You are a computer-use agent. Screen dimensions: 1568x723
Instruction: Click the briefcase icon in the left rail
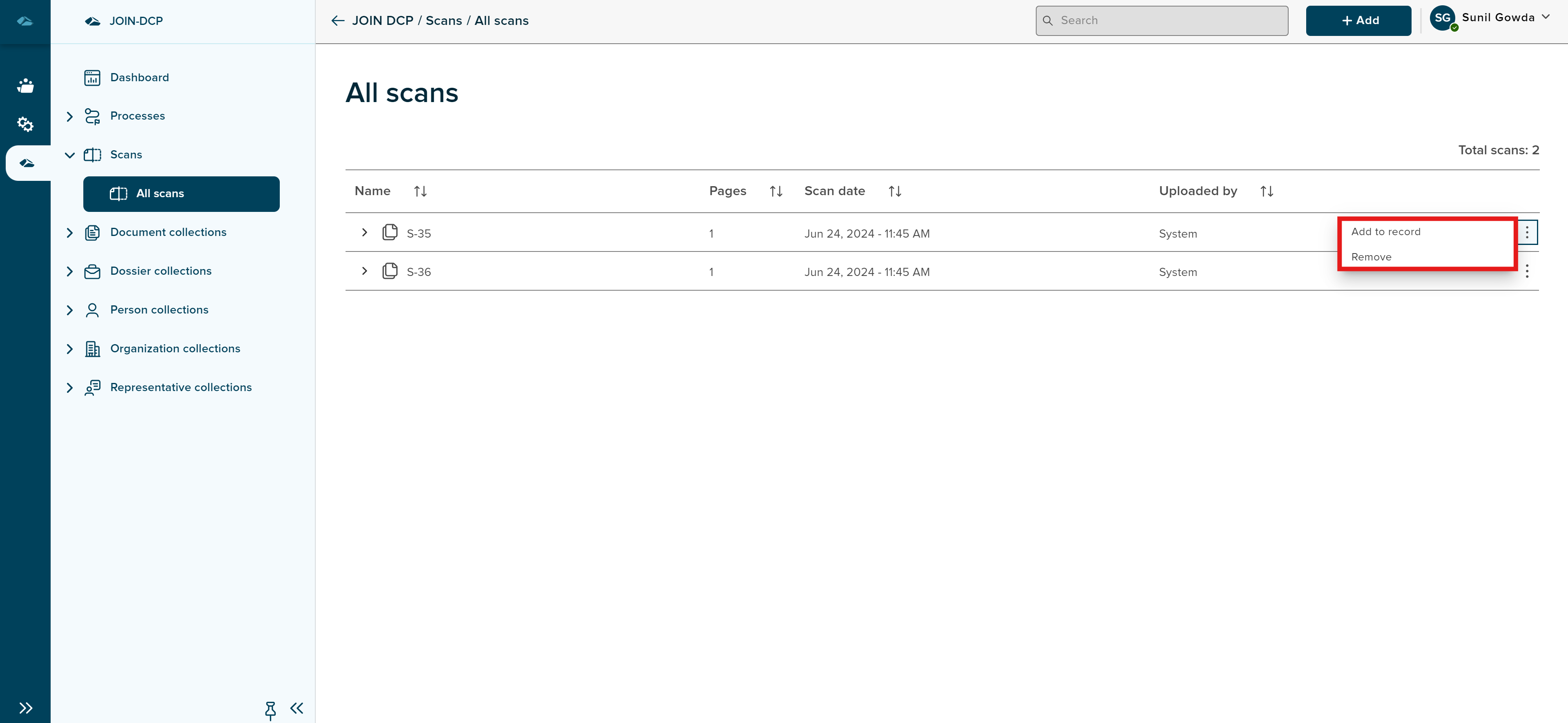pos(26,85)
